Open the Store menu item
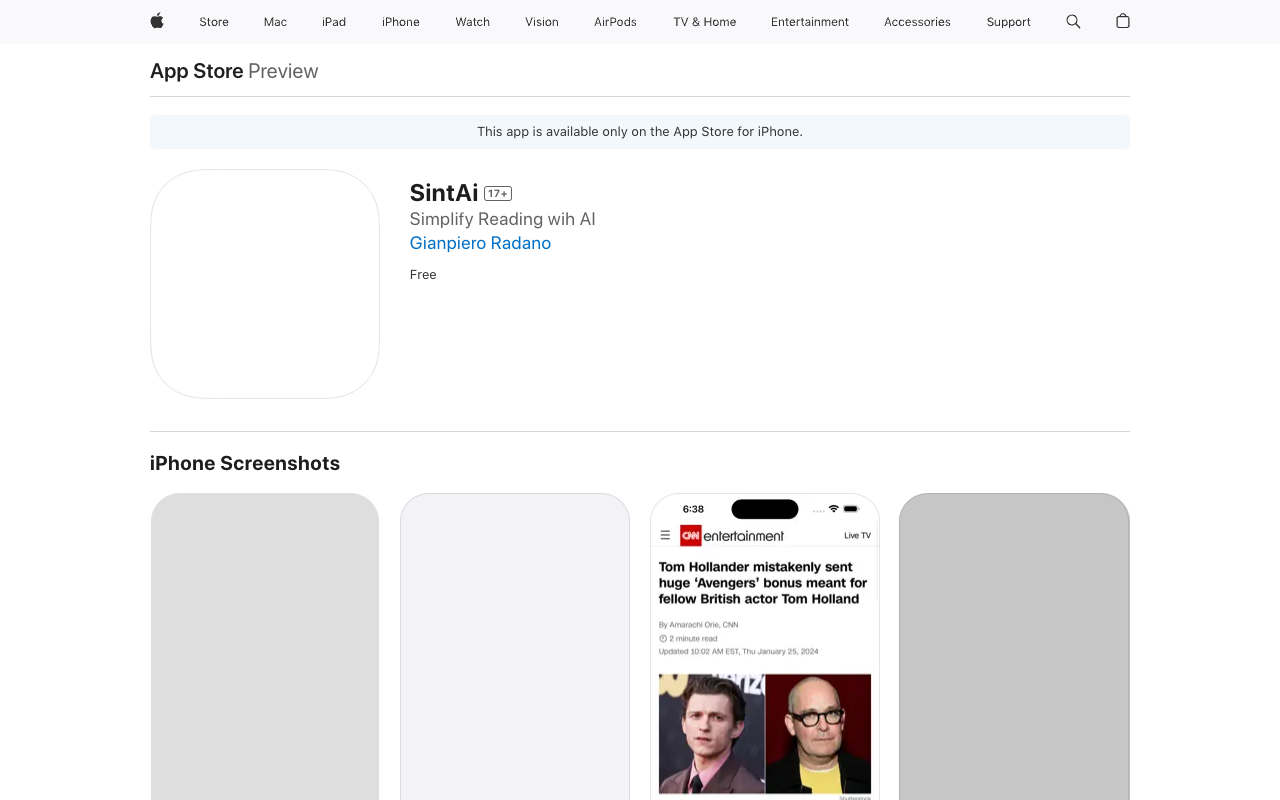This screenshot has height=800, width=1280. [x=214, y=22]
